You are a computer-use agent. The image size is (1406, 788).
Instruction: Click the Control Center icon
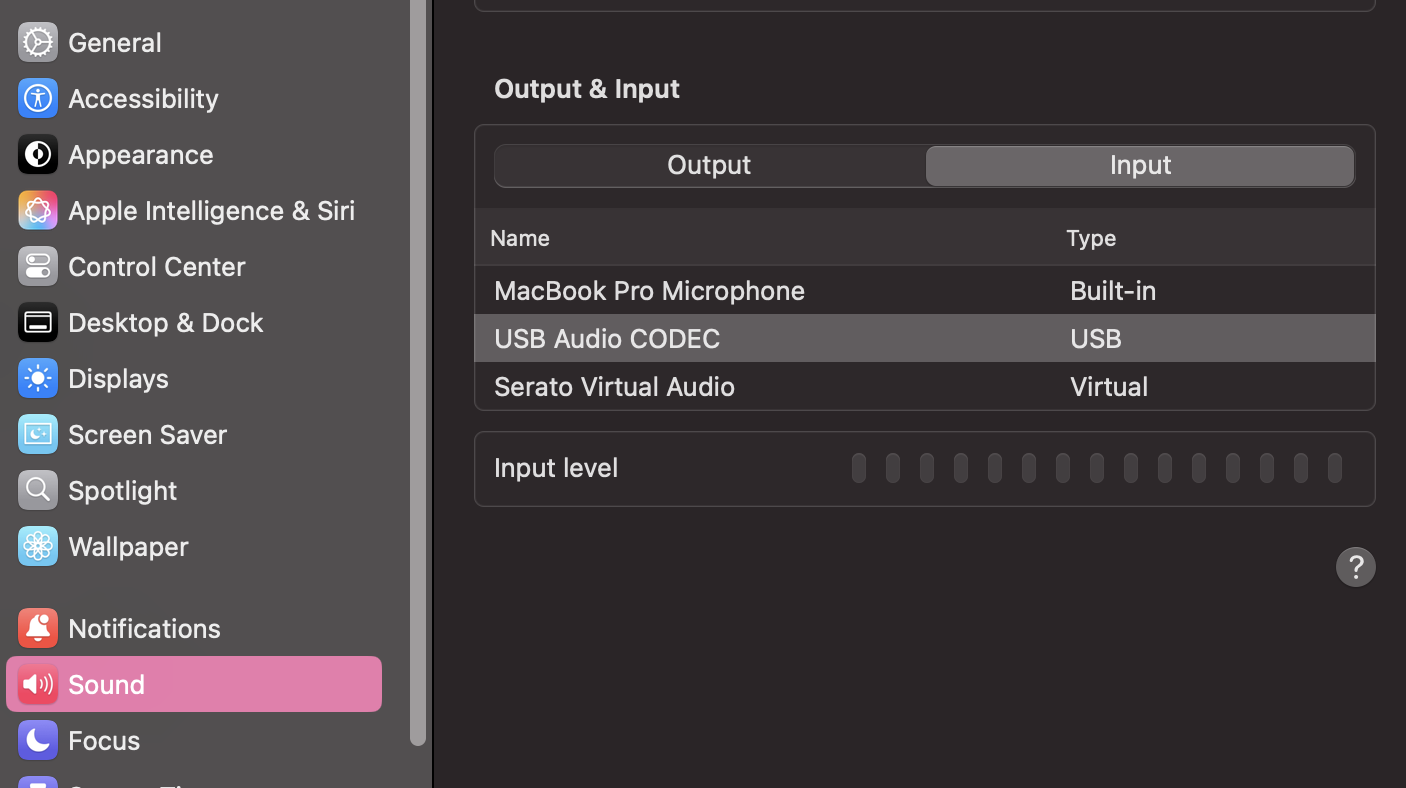coord(38,266)
